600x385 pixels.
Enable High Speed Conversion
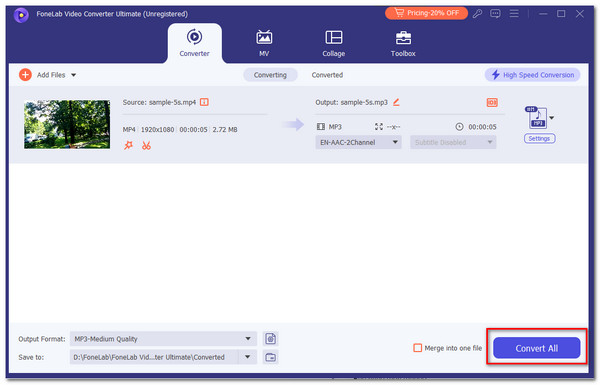point(533,75)
